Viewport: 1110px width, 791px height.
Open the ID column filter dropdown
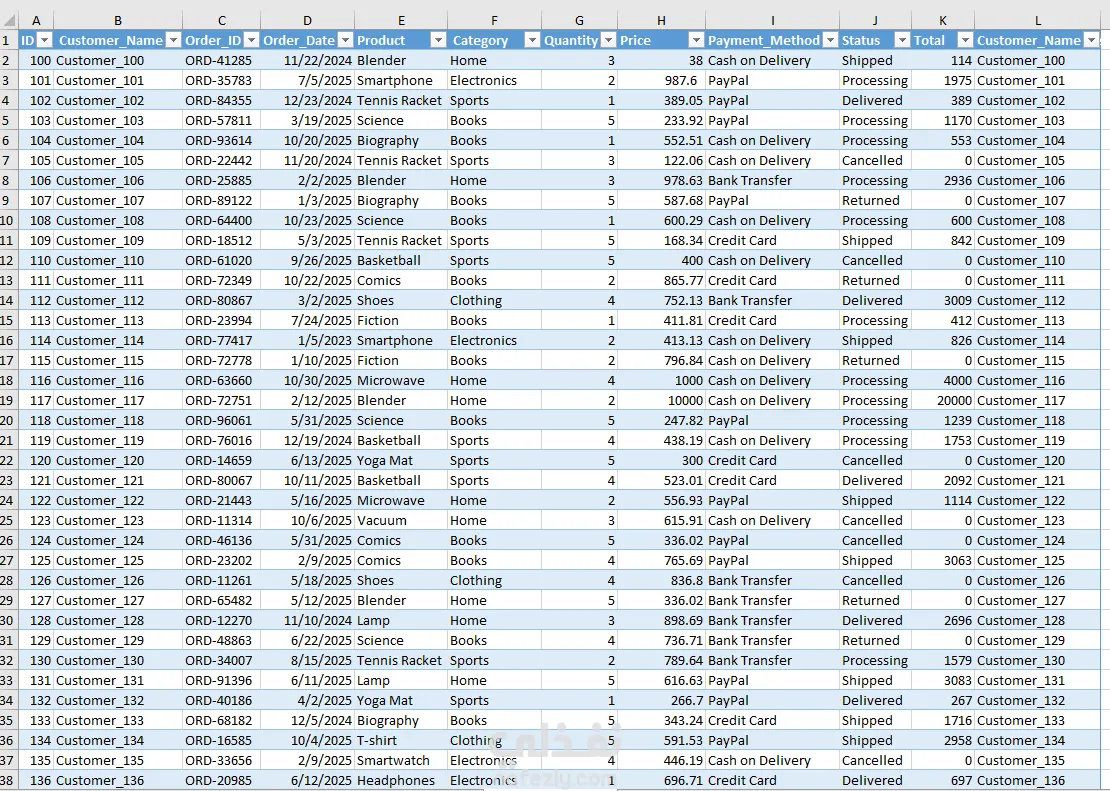[45, 40]
